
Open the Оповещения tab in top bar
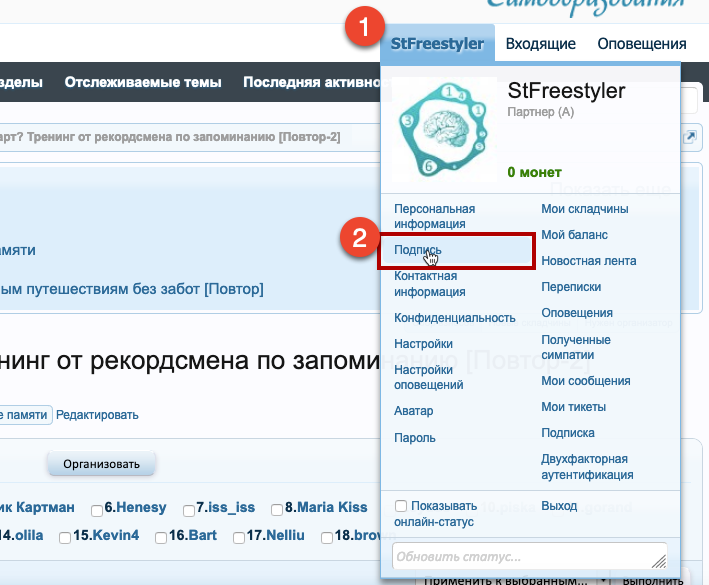(642, 44)
